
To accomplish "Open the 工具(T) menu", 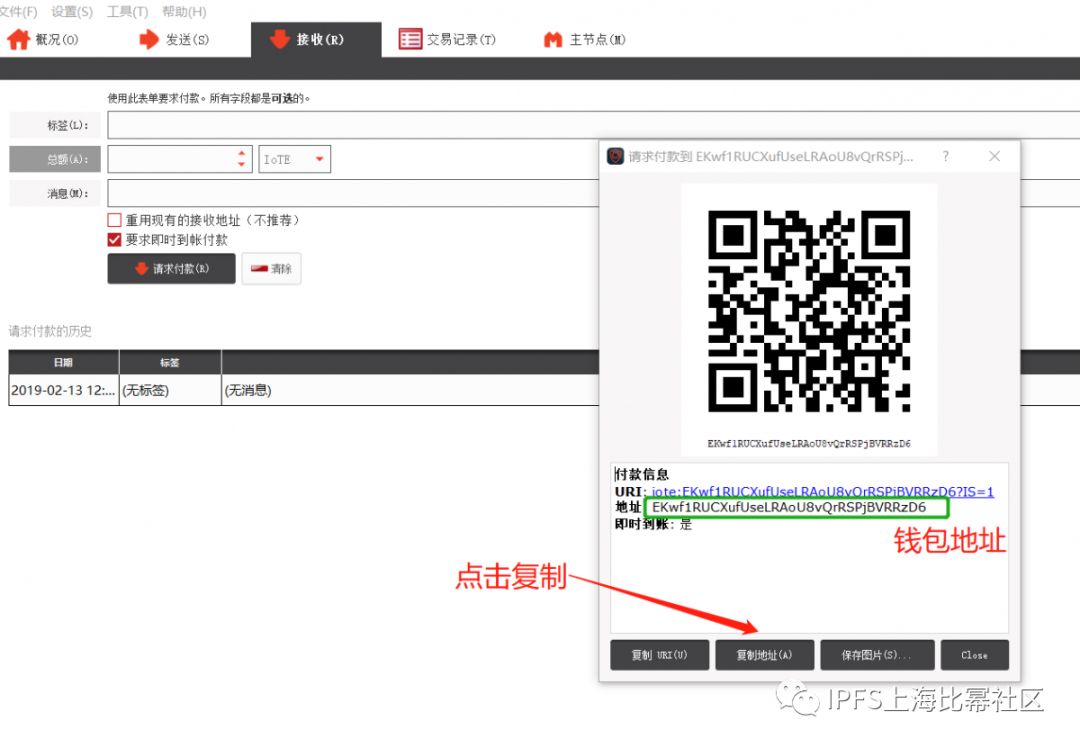I will tap(127, 12).
